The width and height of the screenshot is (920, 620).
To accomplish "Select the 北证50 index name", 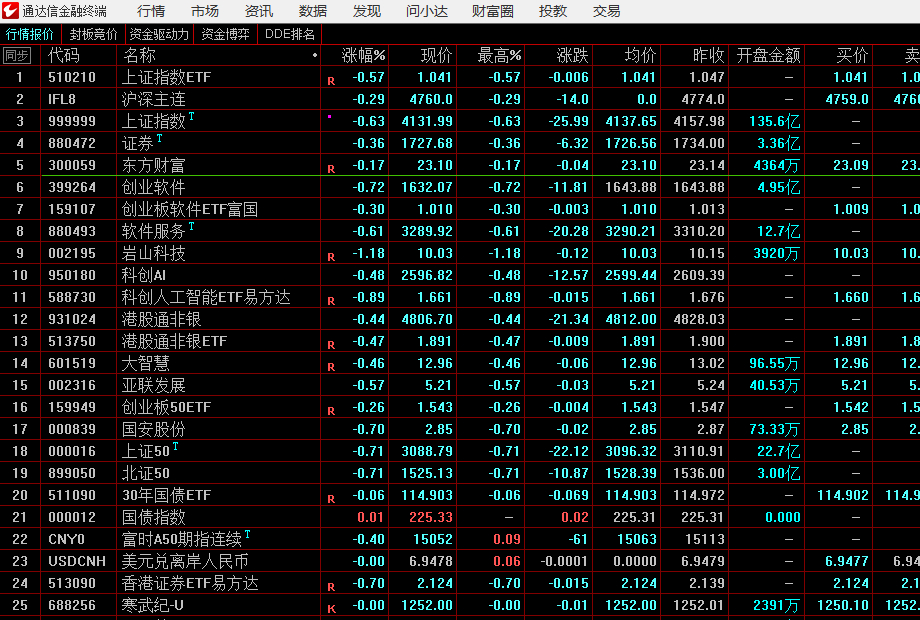I will 146,473.
